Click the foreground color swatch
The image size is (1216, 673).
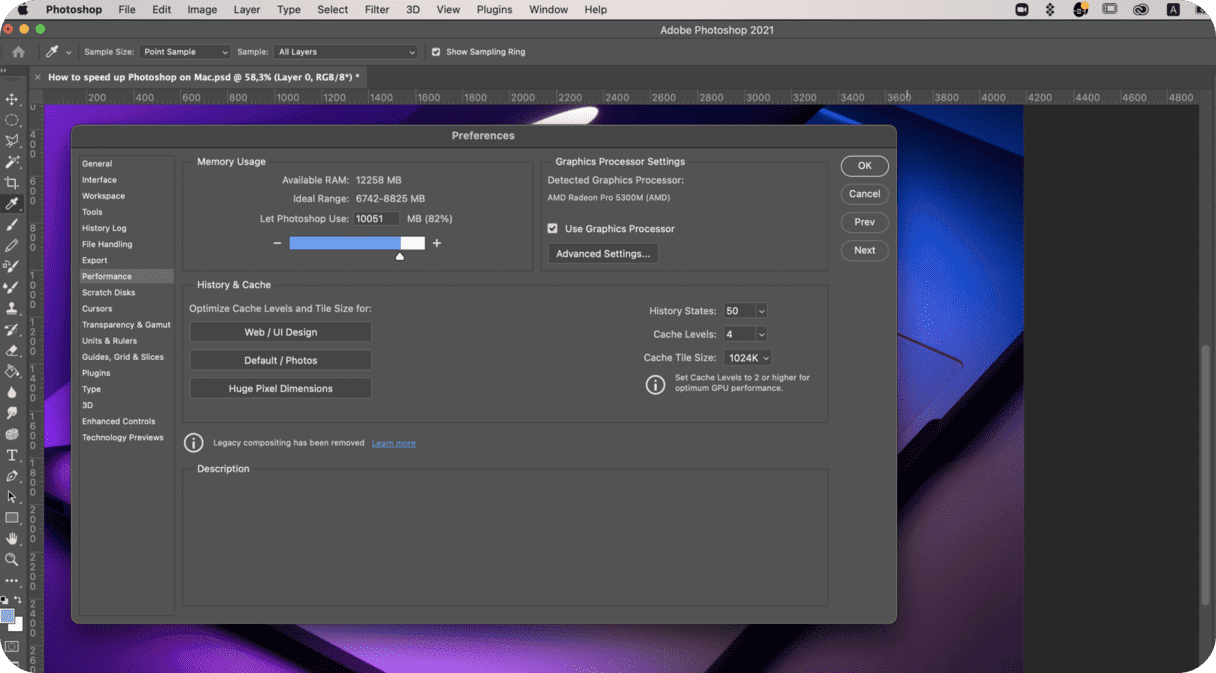(x=8, y=615)
